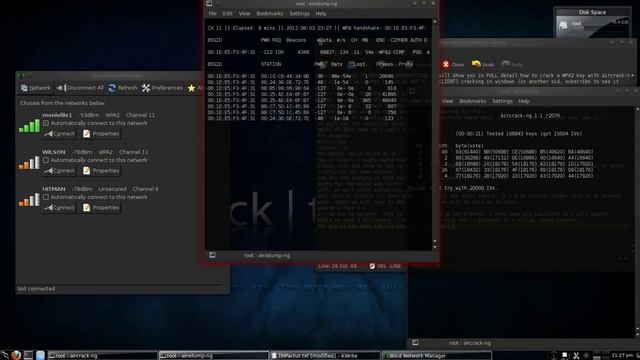Toggle auto-connect checkbox for WILSON
The image size is (640, 360).
point(46,160)
